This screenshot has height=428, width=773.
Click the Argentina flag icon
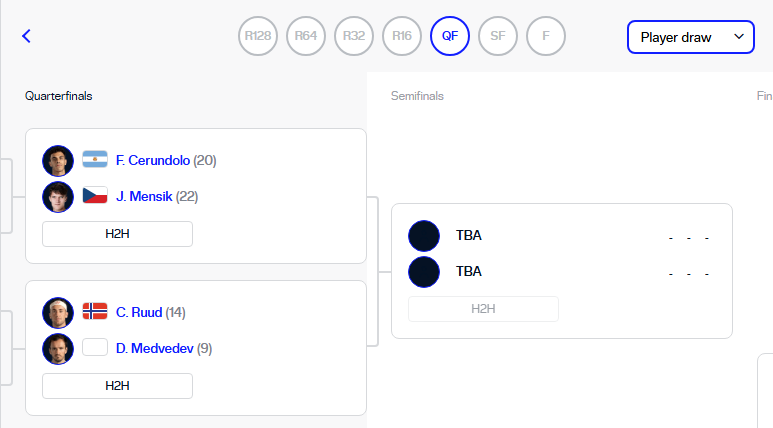point(95,159)
